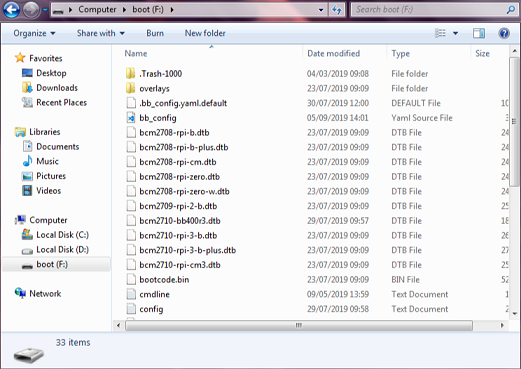The height and width of the screenshot is (369, 521).
Task: Click the search magnifier icon
Action: coord(511,9)
